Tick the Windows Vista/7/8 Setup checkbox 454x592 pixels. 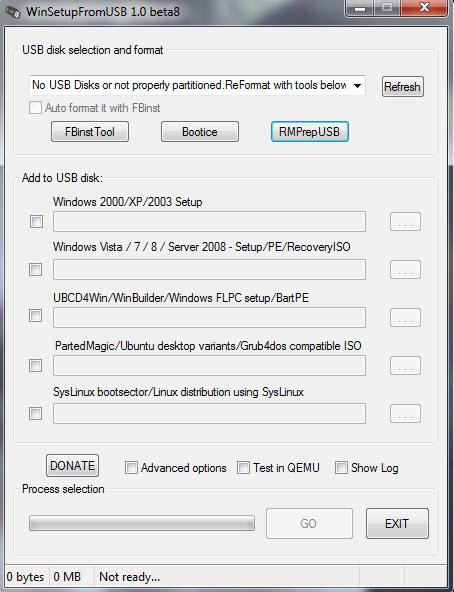(x=36, y=269)
